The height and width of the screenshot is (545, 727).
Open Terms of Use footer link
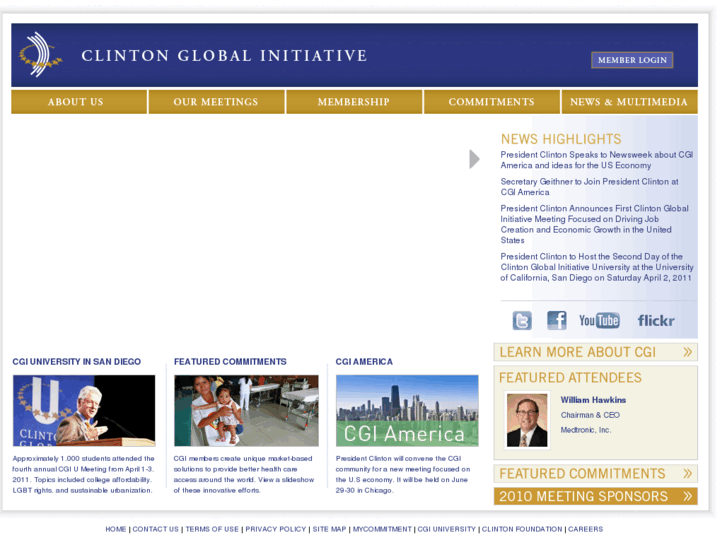pyautogui.click(x=212, y=529)
